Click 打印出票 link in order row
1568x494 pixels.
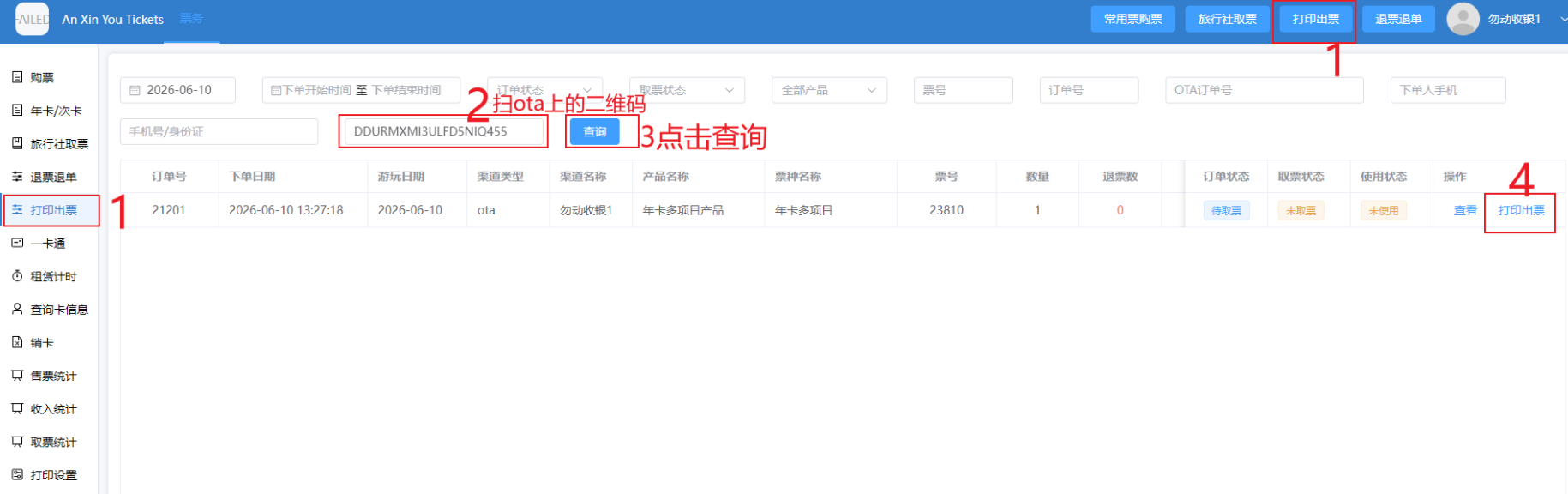(1521, 210)
